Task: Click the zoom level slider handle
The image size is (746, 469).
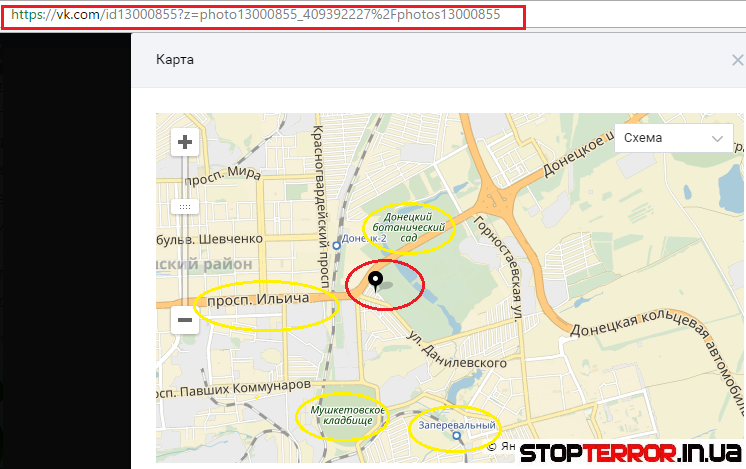Action: coord(184,206)
